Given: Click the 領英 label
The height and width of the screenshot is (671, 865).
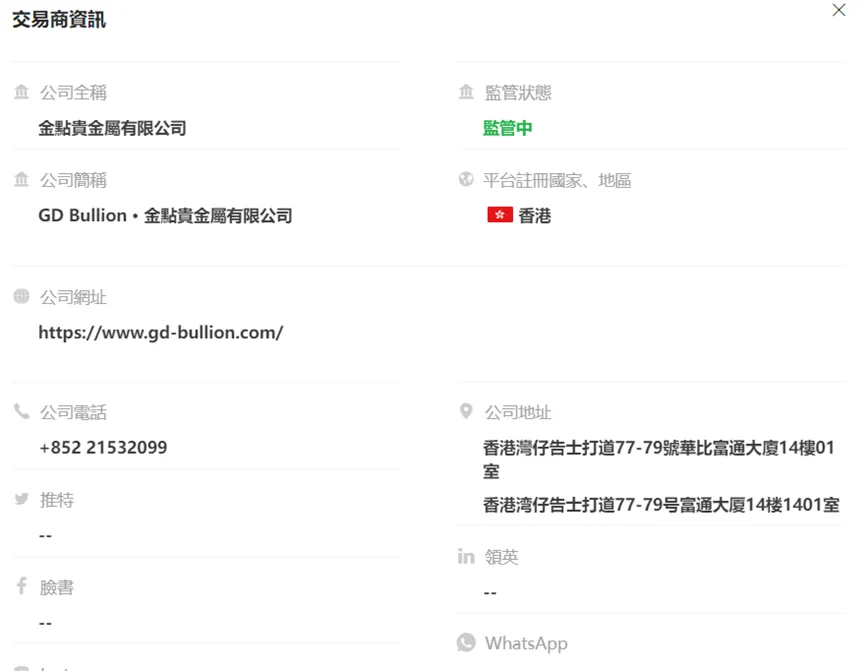Looking at the screenshot, I should pyautogui.click(x=501, y=557).
